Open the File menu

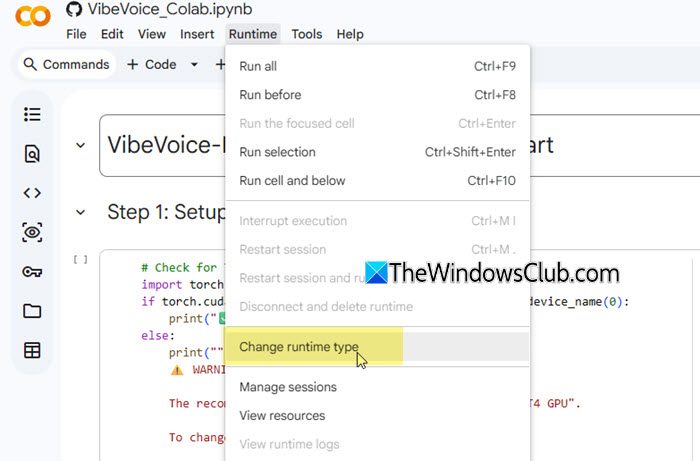coord(76,34)
